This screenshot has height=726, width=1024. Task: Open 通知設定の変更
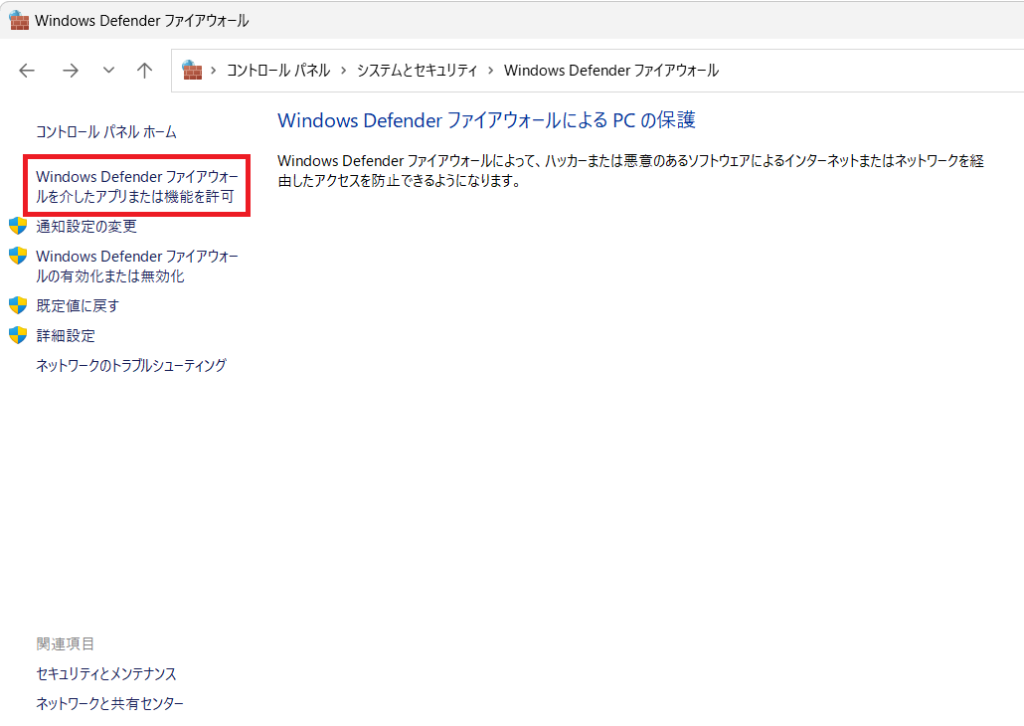(86, 227)
